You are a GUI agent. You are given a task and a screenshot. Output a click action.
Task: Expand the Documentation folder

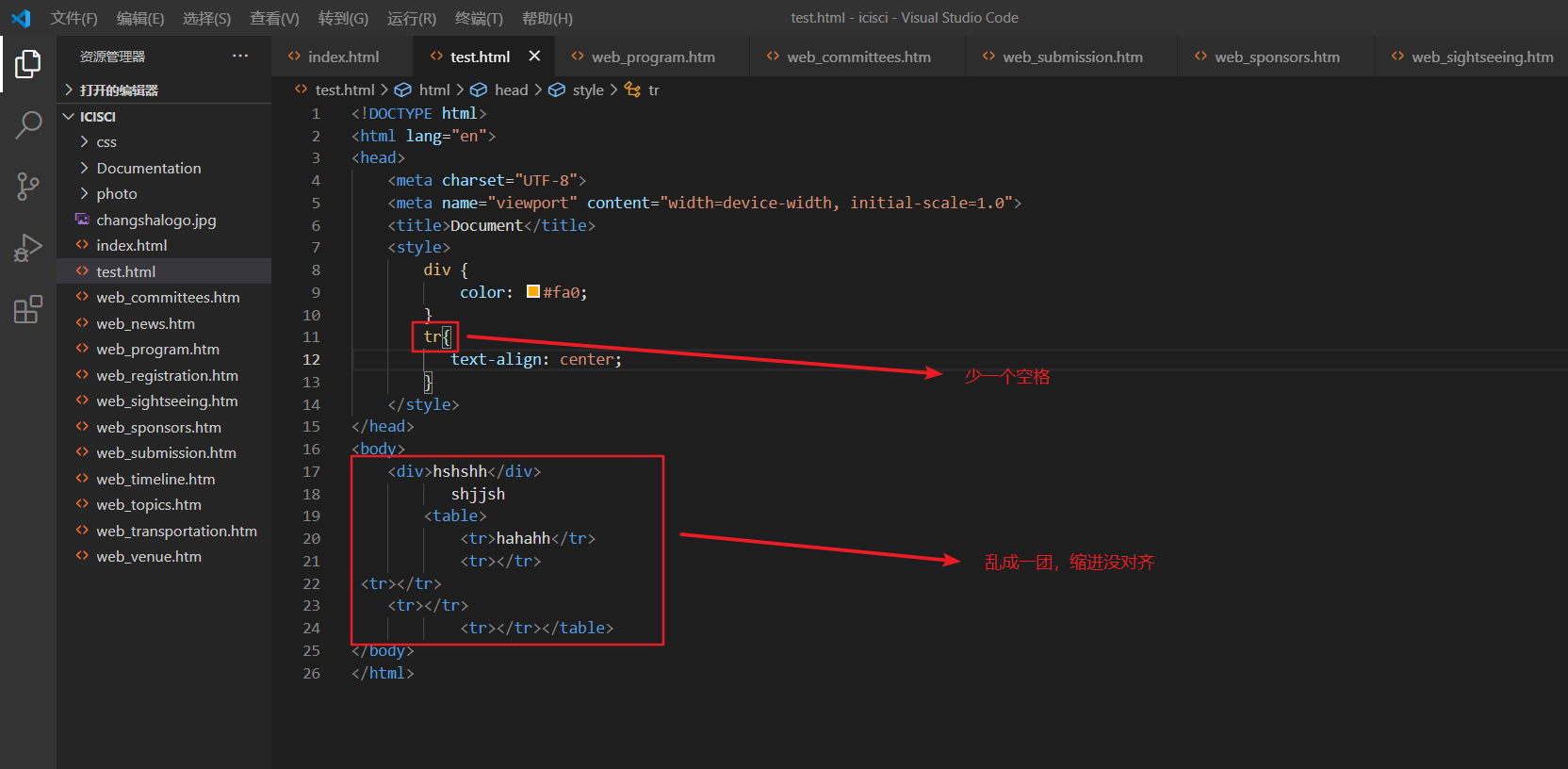tap(164, 168)
